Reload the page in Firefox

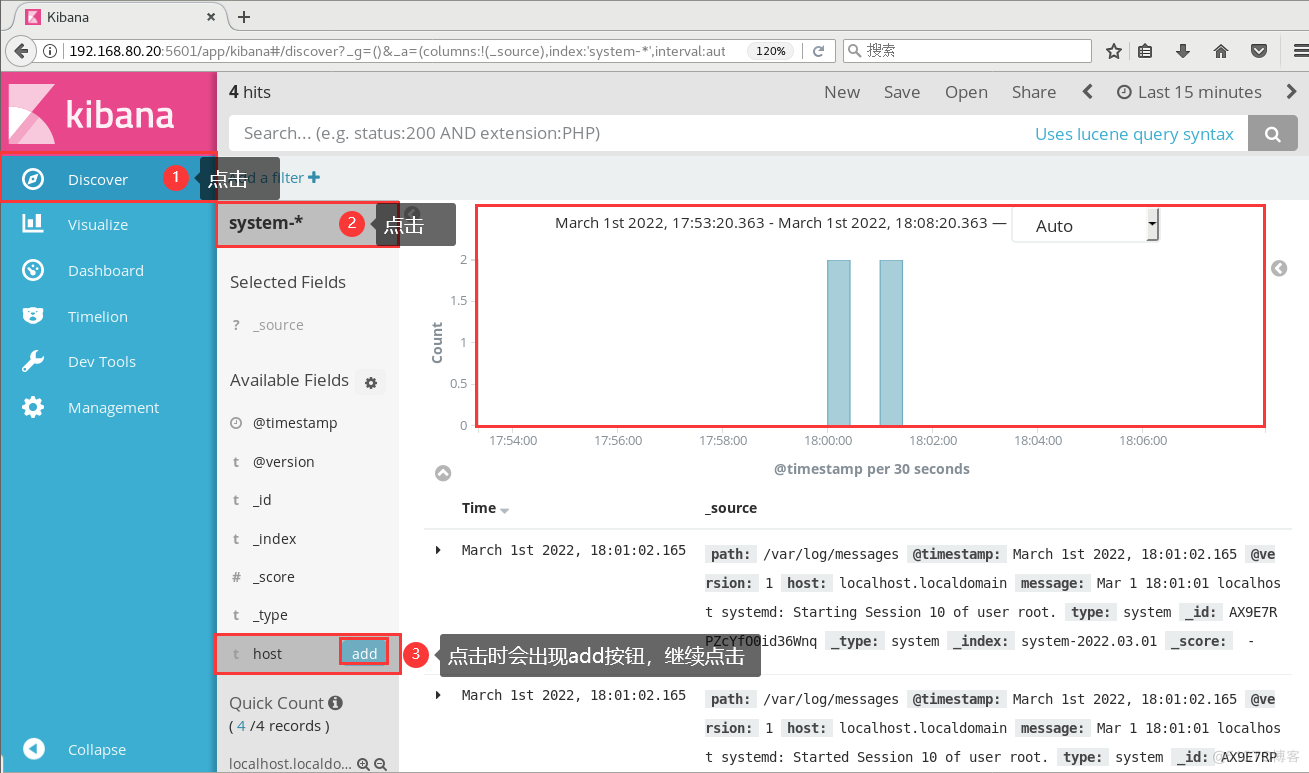click(818, 50)
